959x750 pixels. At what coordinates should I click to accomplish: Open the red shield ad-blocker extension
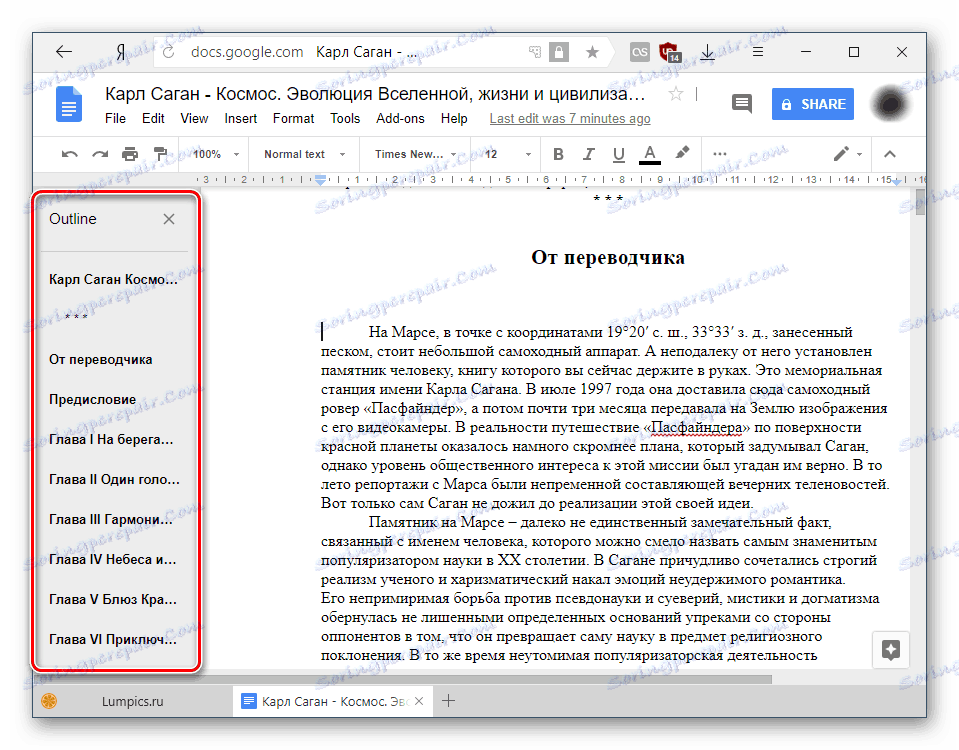(670, 53)
